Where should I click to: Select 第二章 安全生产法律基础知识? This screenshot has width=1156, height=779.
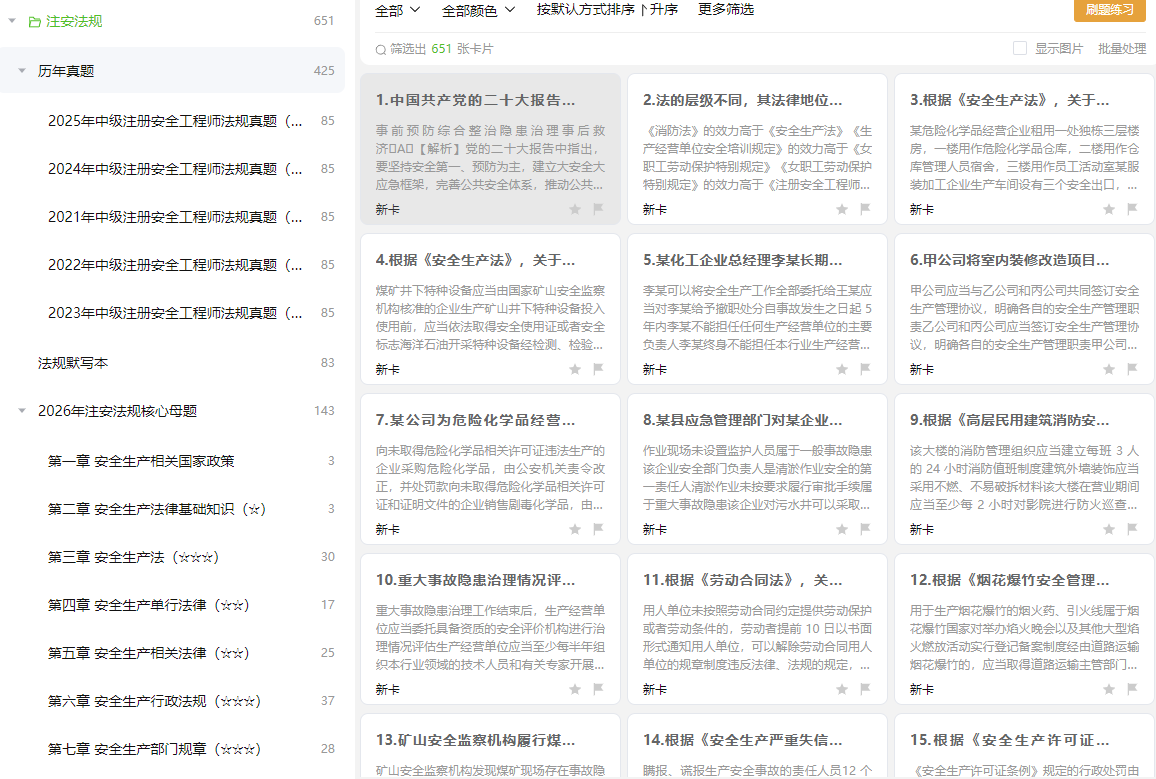(156, 509)
